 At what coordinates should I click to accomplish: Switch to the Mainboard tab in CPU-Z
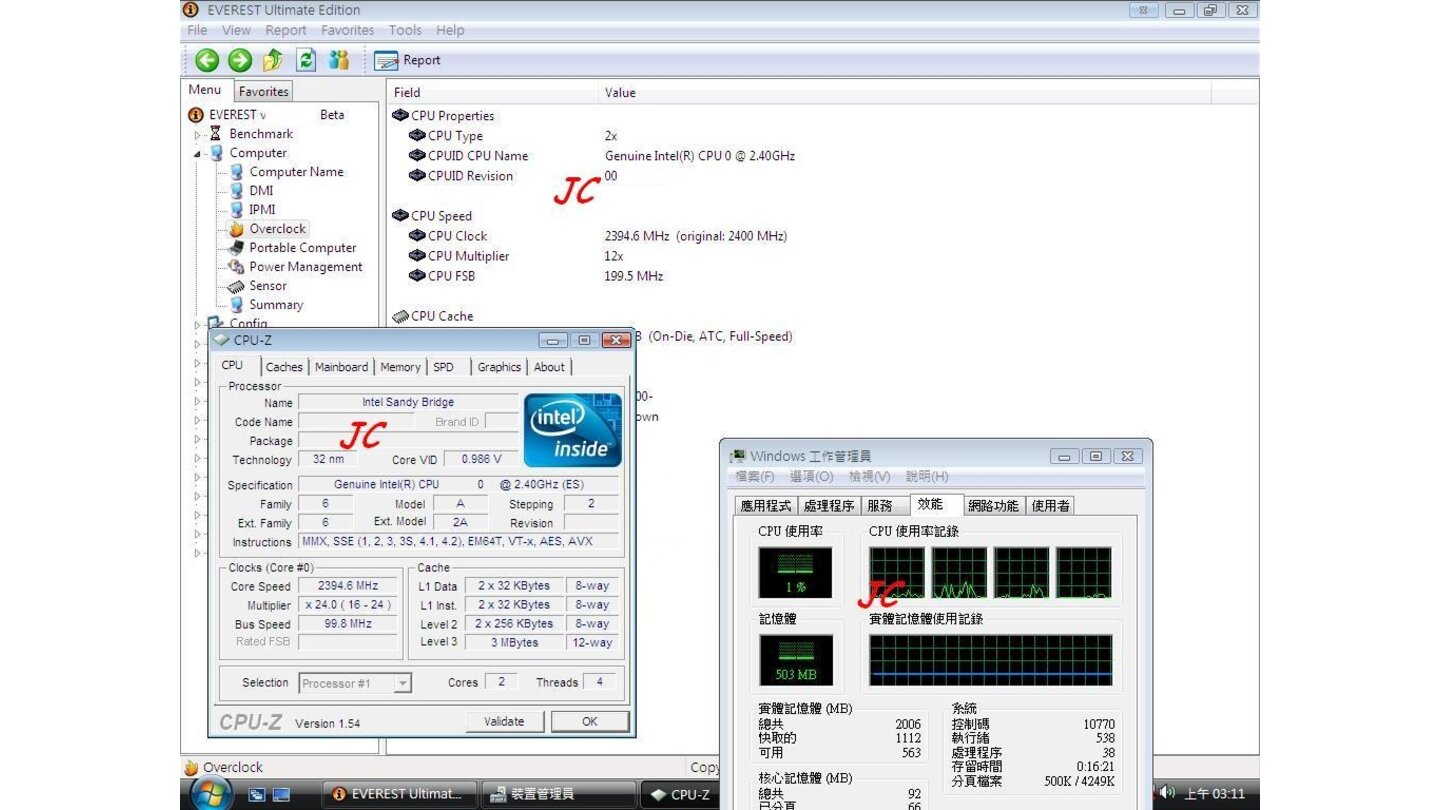(341, 367)
